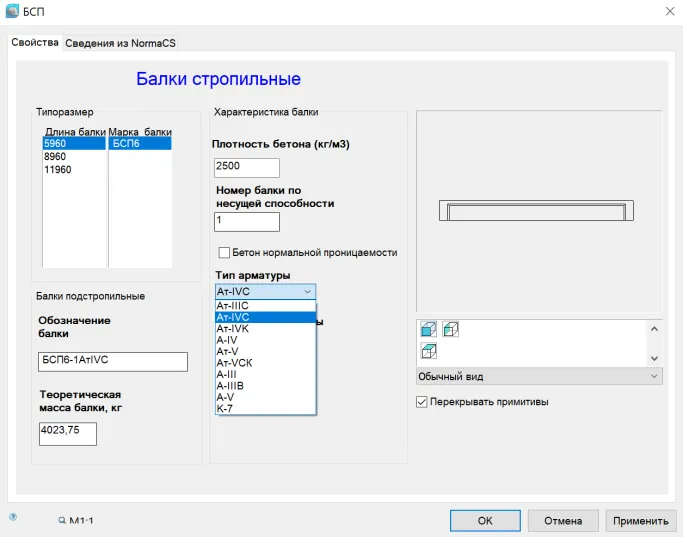Click the Плотность бетона input field
This screenshot has height=537, width=683.
(x=246, y=167)
